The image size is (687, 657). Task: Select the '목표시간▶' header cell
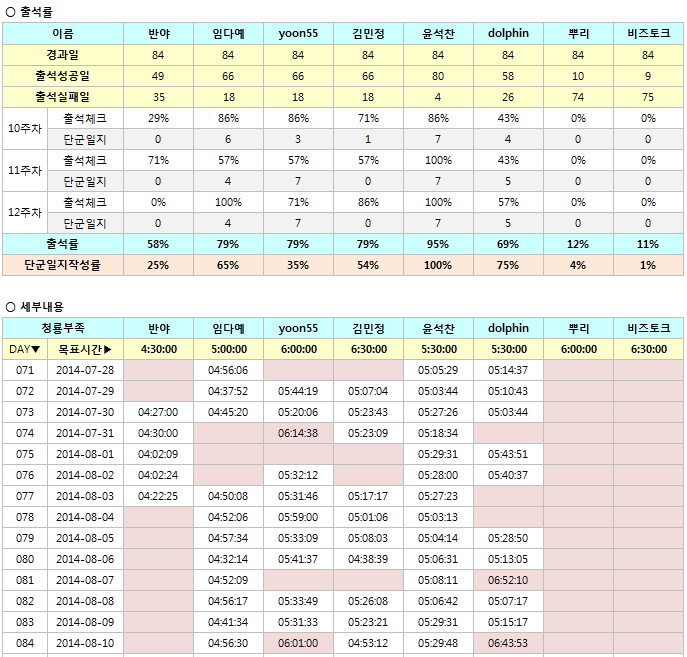(85, 349)
